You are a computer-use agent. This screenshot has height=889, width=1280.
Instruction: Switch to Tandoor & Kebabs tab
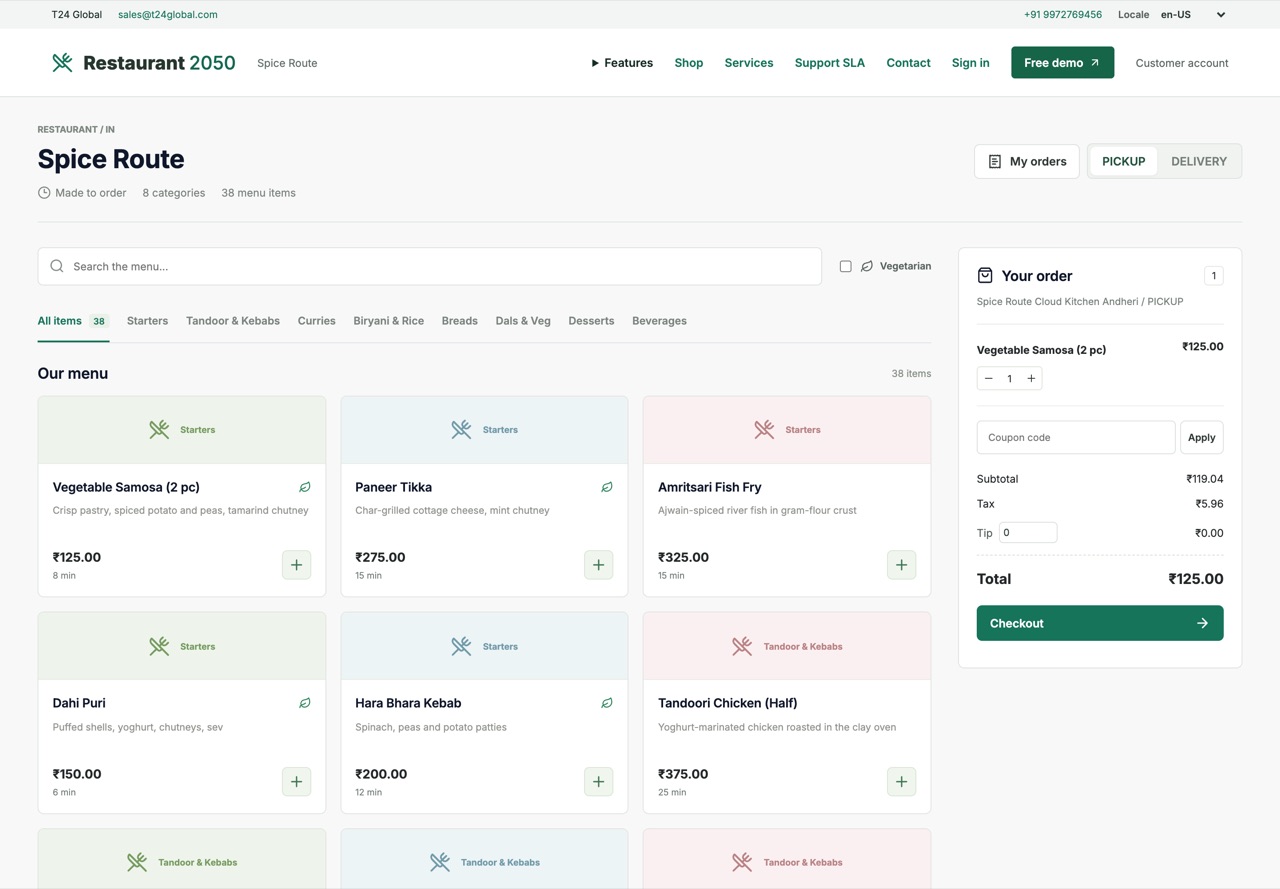tap(233, 321)
